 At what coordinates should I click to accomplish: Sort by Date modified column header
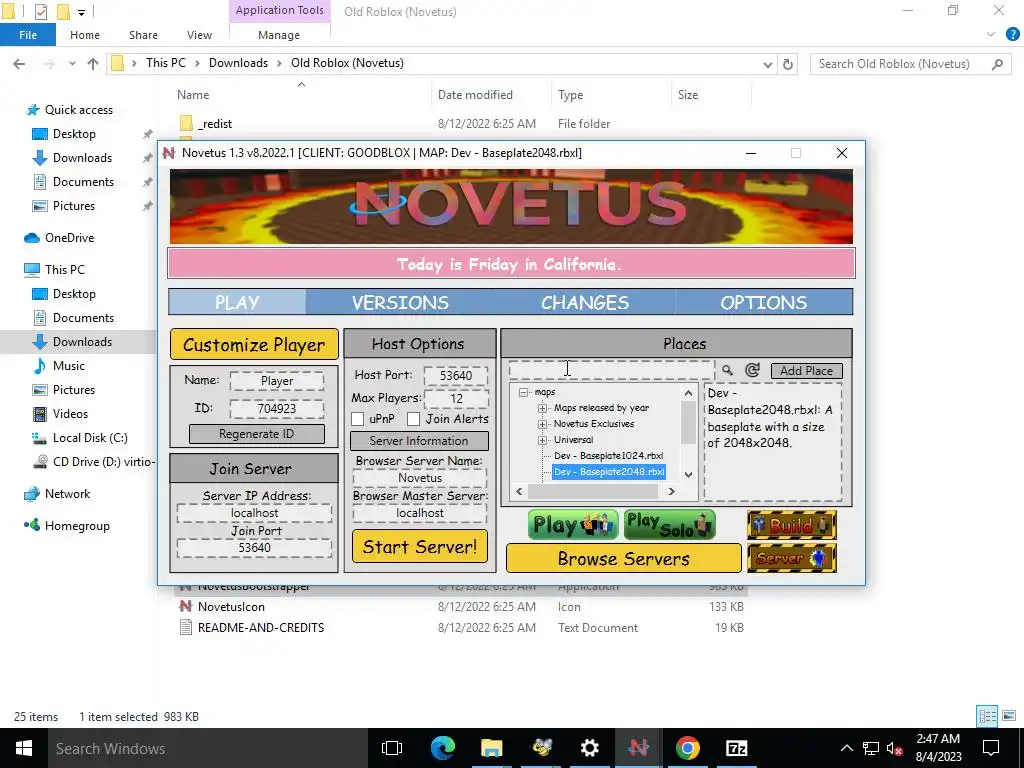475,95
